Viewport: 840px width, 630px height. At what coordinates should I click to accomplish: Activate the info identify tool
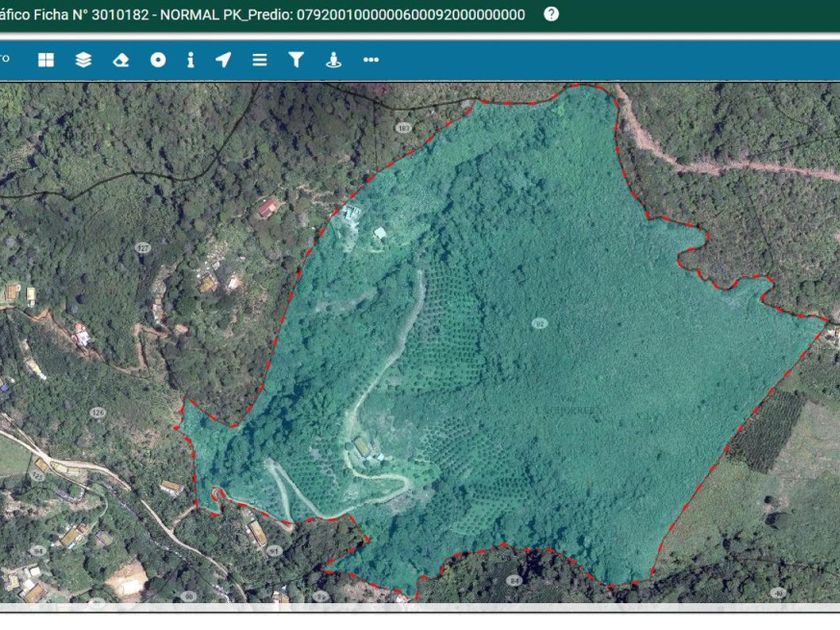[x=190, y=60]
